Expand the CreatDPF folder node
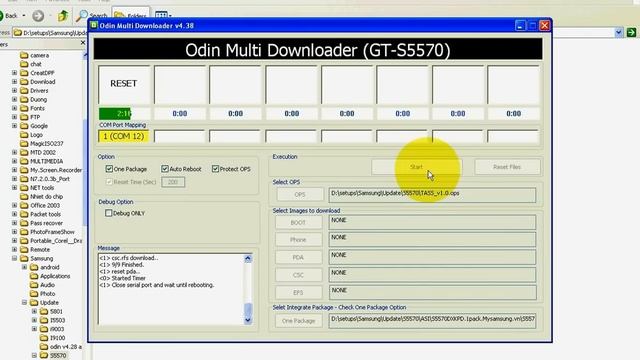 15,73
